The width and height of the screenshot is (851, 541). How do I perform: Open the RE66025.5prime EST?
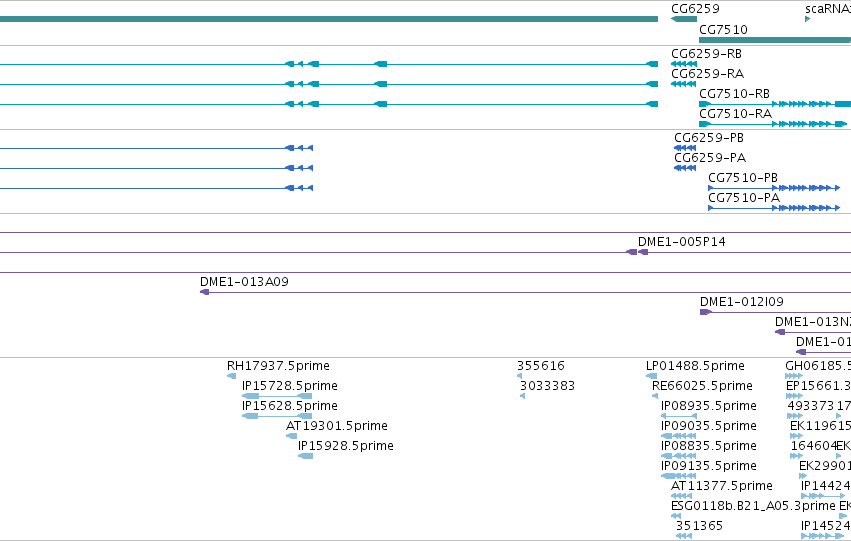702,386
